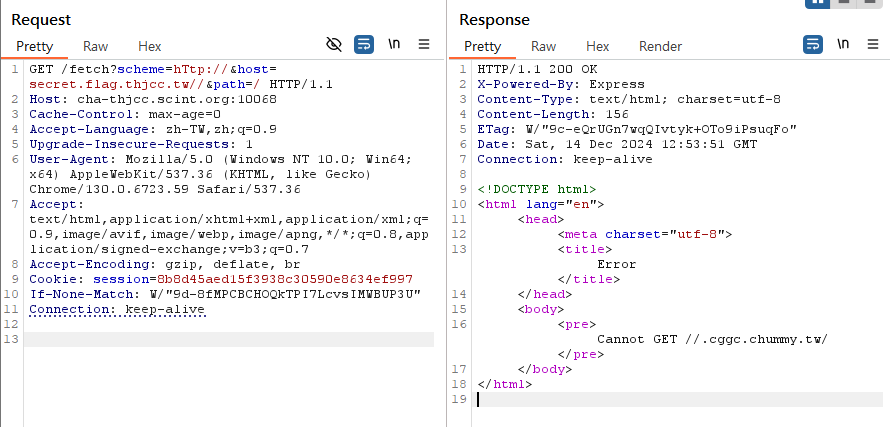The height and width of the screenshot is (427, 890).
Task: Place cursor on line 19 of Response
Action: 679,399
